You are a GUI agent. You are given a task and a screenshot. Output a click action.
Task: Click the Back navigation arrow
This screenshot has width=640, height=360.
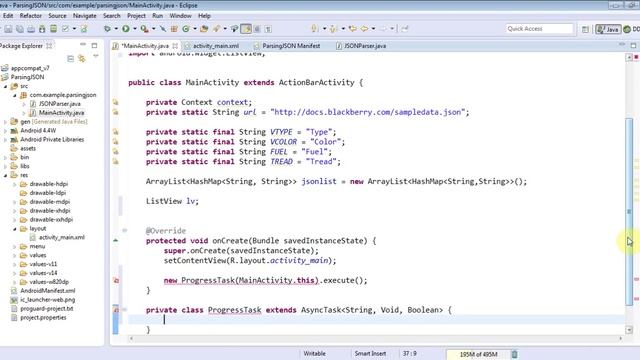(x=364, y=29)
